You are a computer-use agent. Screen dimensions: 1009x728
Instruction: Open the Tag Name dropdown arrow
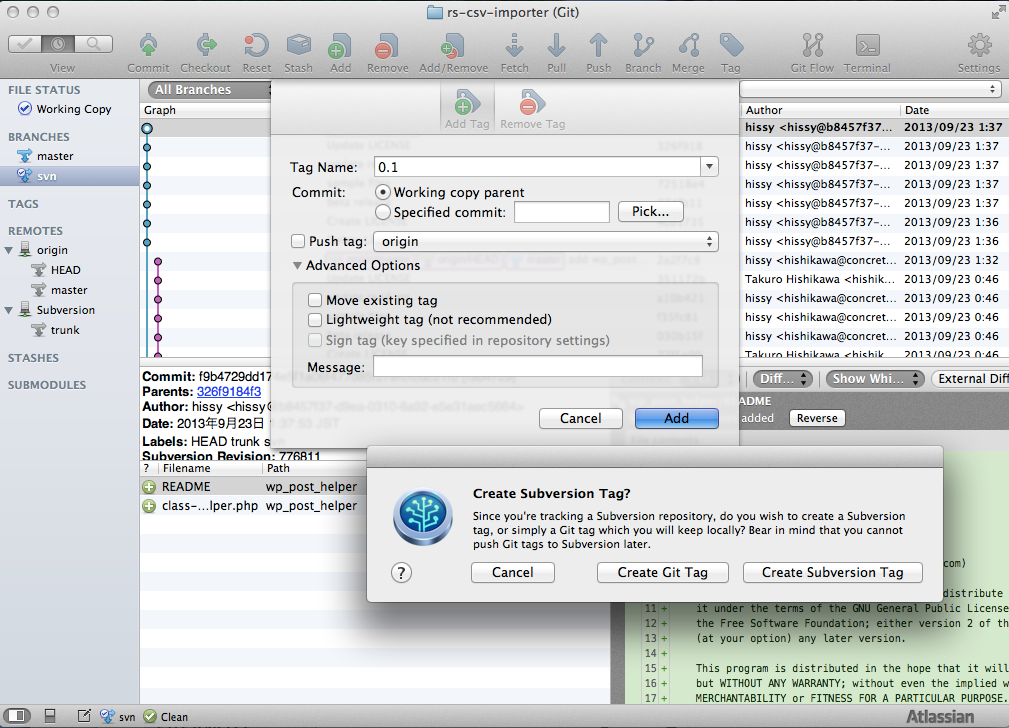coord(709,167)
